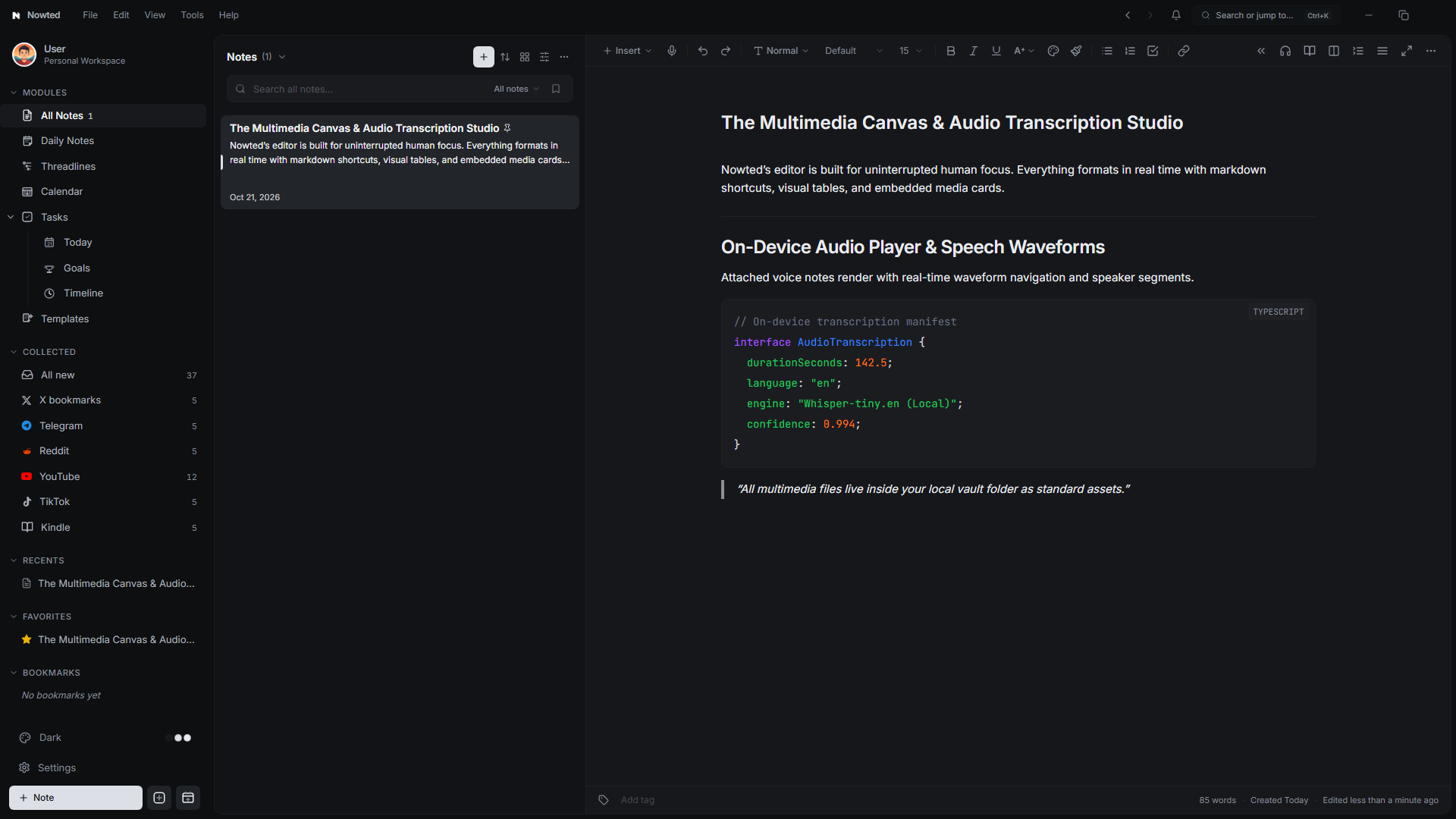The height and width of the screenshot is (819, 1456).
Task: Collapse panel with double chevron icon
Action: pyautogui.click(x=1261, y=51)
